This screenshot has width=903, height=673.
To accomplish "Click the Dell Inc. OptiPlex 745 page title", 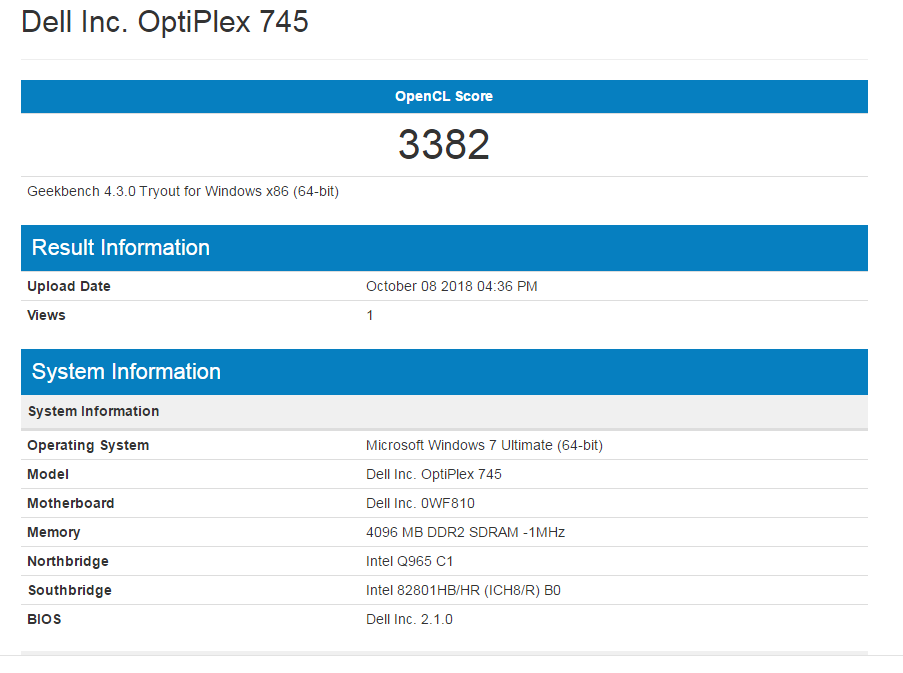I will (165, 23).
